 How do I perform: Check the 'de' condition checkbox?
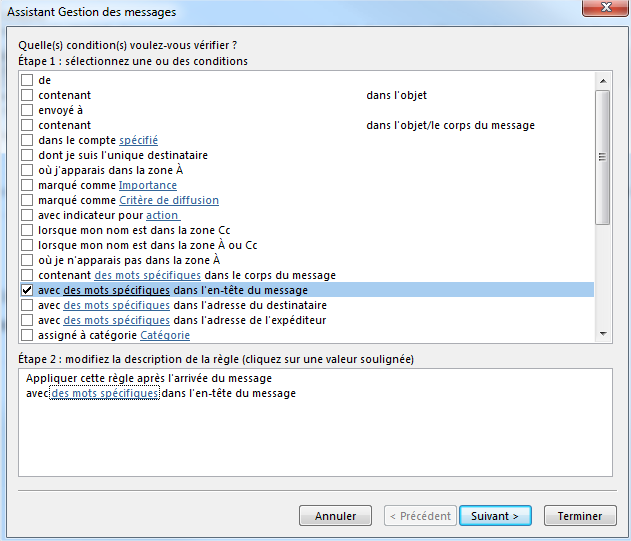pos(27,80)
